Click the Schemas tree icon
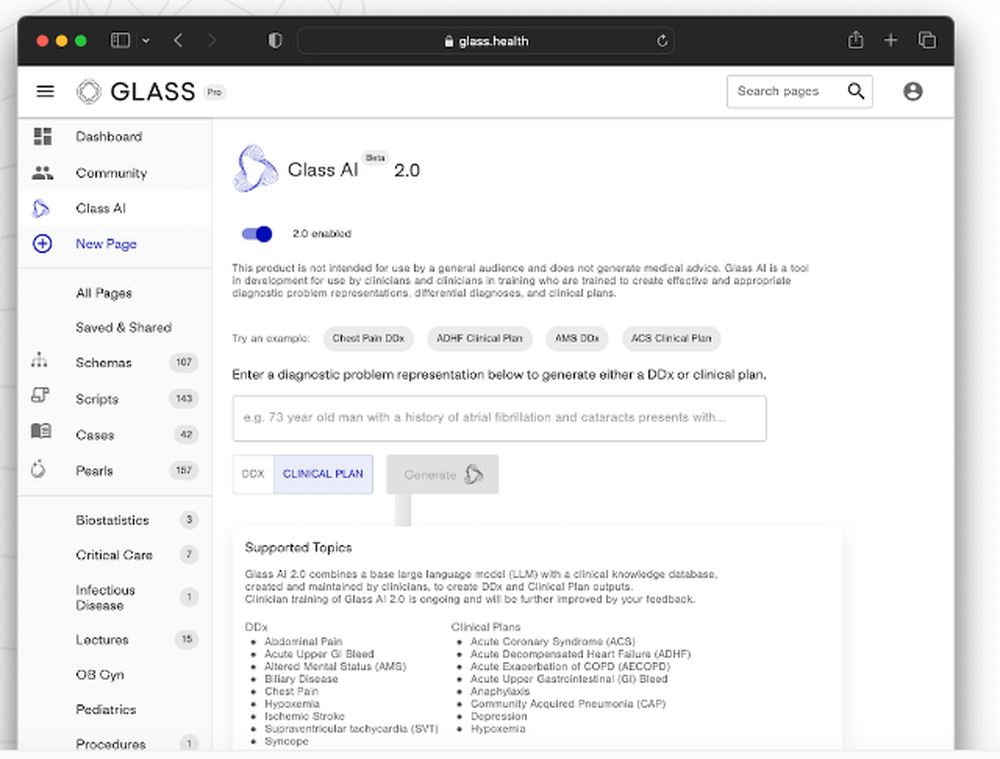The height and width of the screenshot is (759, 1000). (40, 360)
